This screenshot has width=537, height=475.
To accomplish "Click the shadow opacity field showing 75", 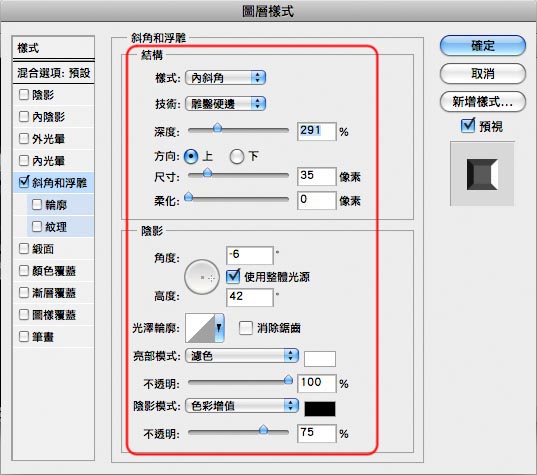I will [x=316, y=433].
